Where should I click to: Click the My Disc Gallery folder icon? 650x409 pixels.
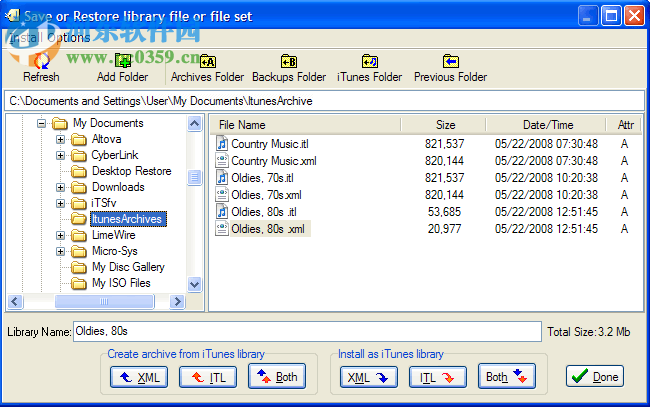78,267
